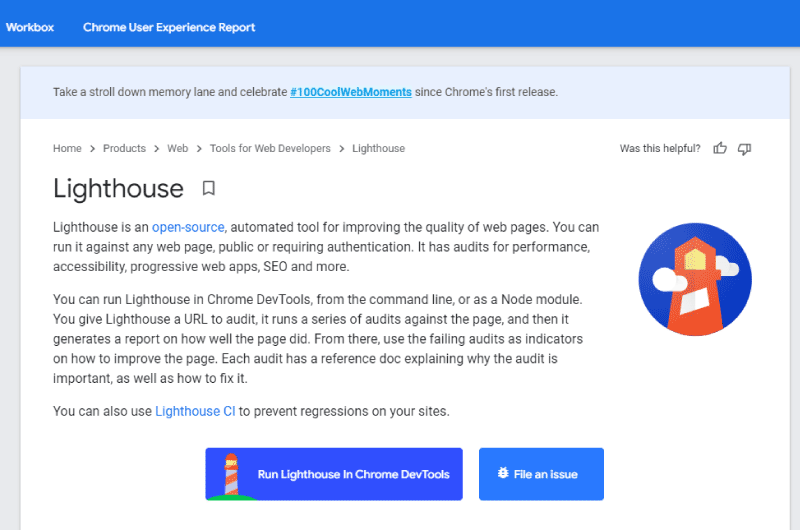Open the #100CoolWebMoments link
This screenshot has height=530, width=800.
pos(351,92)
